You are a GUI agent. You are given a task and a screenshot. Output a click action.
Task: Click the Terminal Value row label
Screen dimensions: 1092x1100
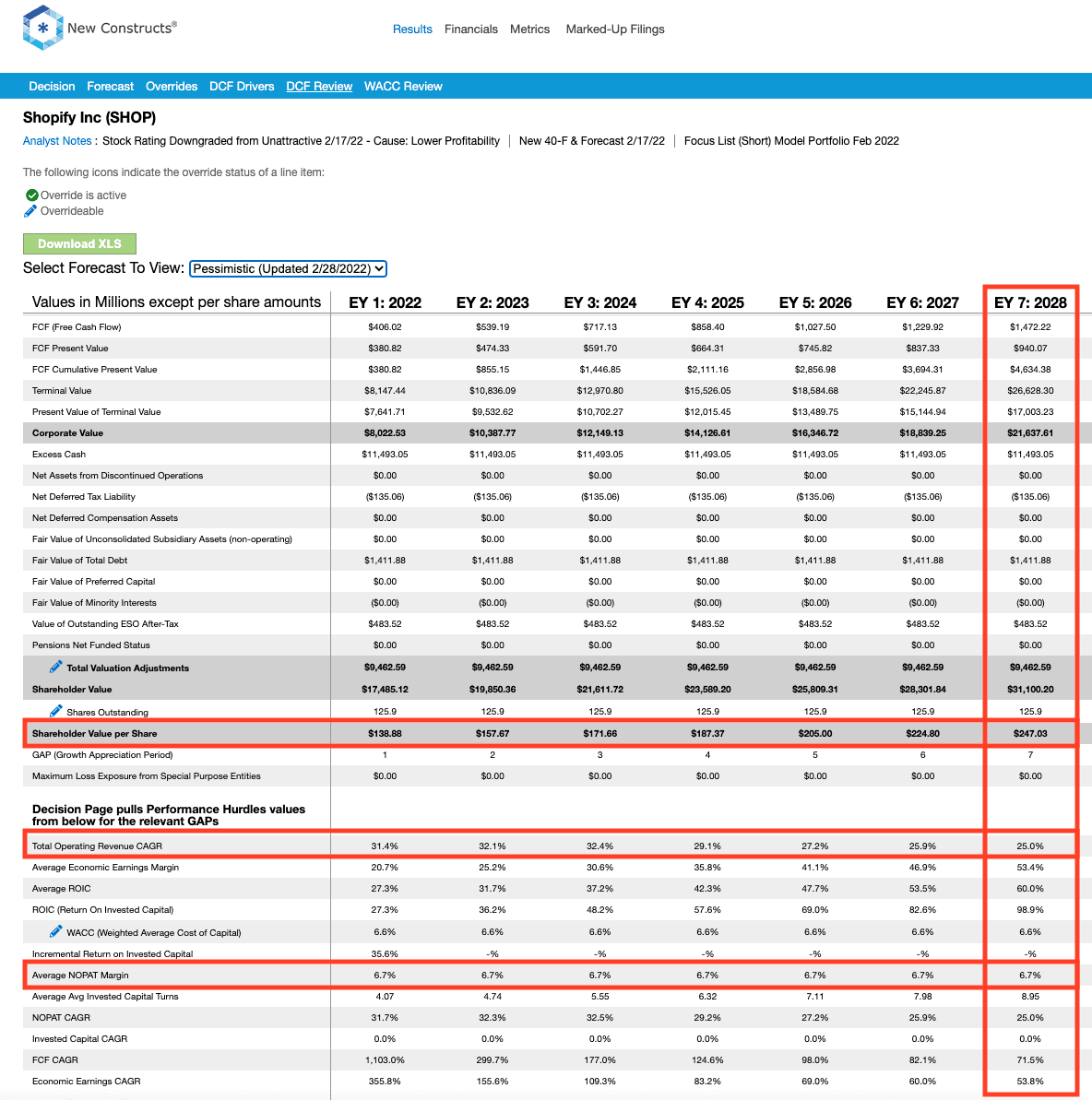[x=62, y=391]
